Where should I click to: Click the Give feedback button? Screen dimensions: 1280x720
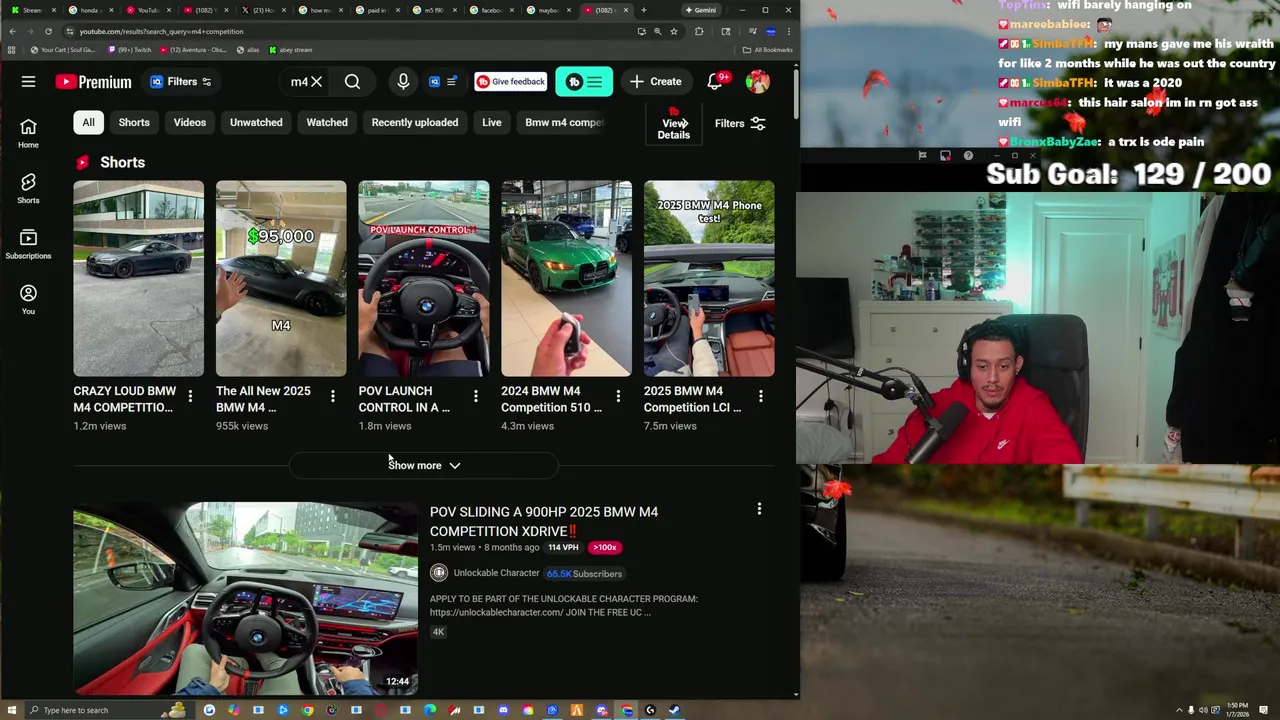coord(510,82)
